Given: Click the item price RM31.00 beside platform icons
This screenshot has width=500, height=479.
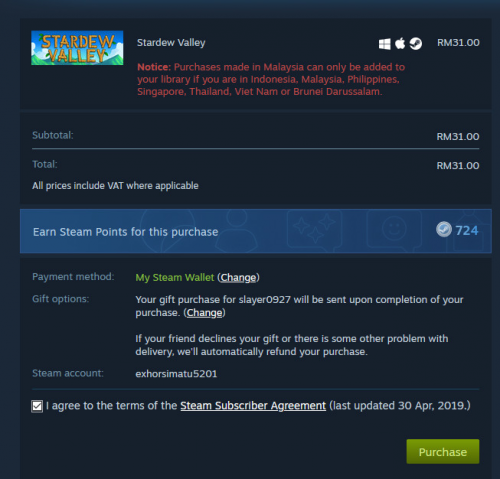Looking at the screenshot, I should pyautogui.click(x=458, y=43).
